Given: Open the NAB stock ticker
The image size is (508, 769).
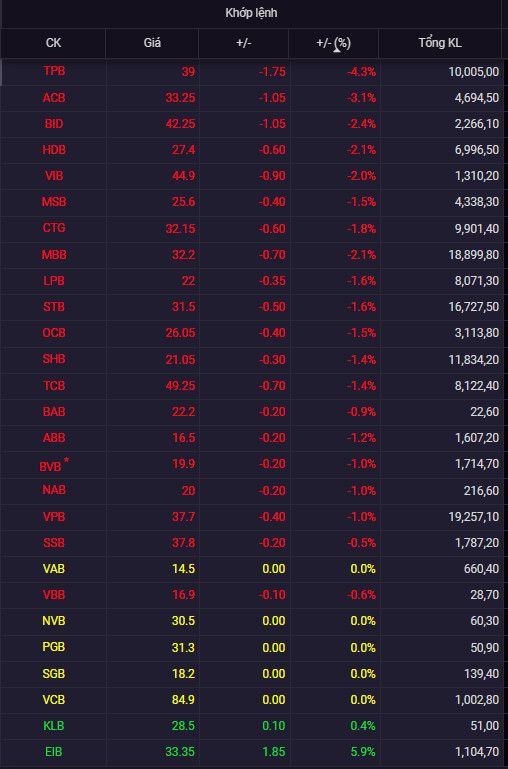Looking at the screenshot, I should 54,490.
